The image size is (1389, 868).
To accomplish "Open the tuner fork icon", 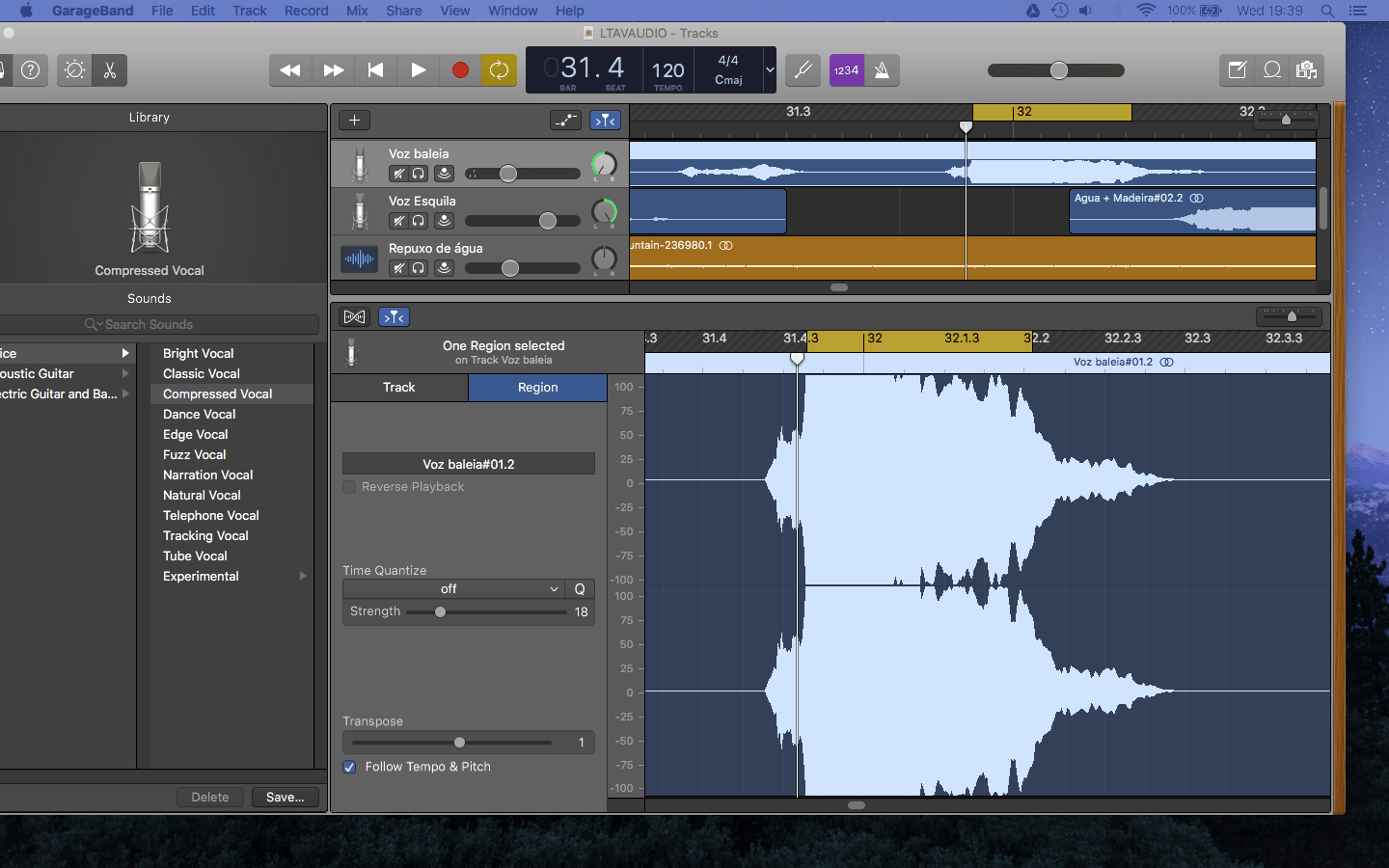I will point(803,70).
